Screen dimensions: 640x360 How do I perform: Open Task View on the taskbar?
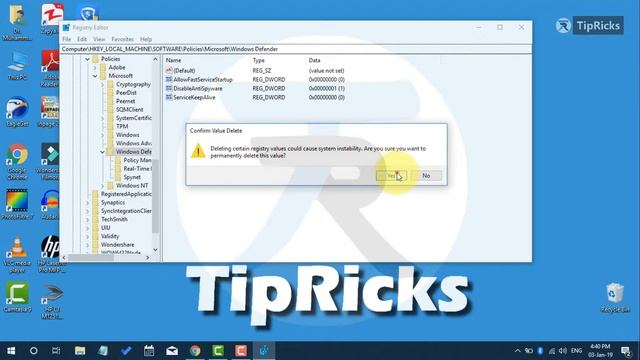click(56, 351)
